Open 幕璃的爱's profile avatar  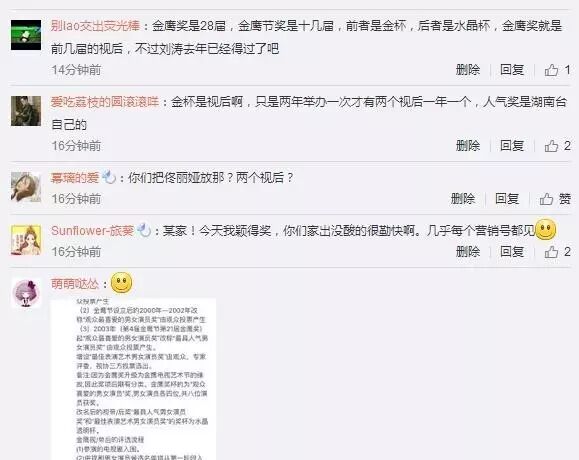point(26,187)
